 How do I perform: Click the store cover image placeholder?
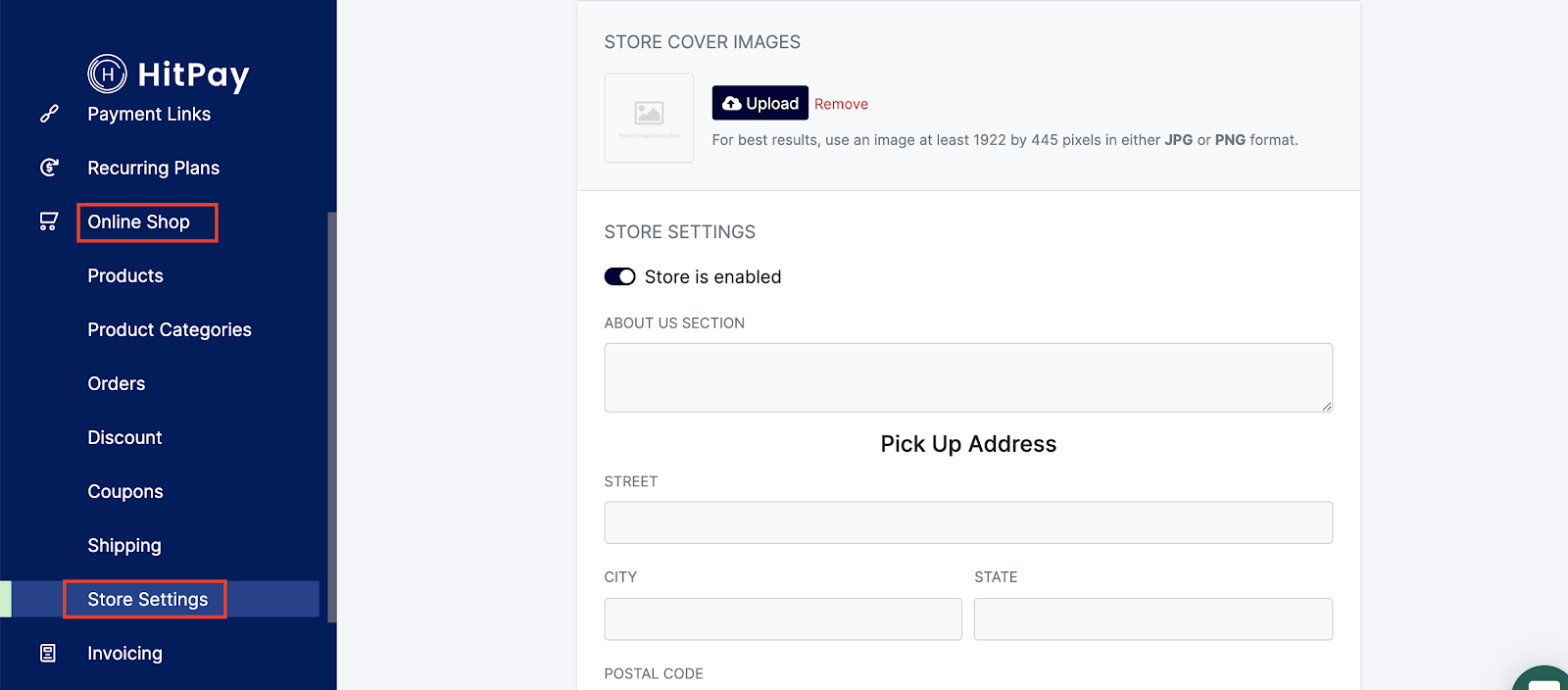[x=649, y=118]
